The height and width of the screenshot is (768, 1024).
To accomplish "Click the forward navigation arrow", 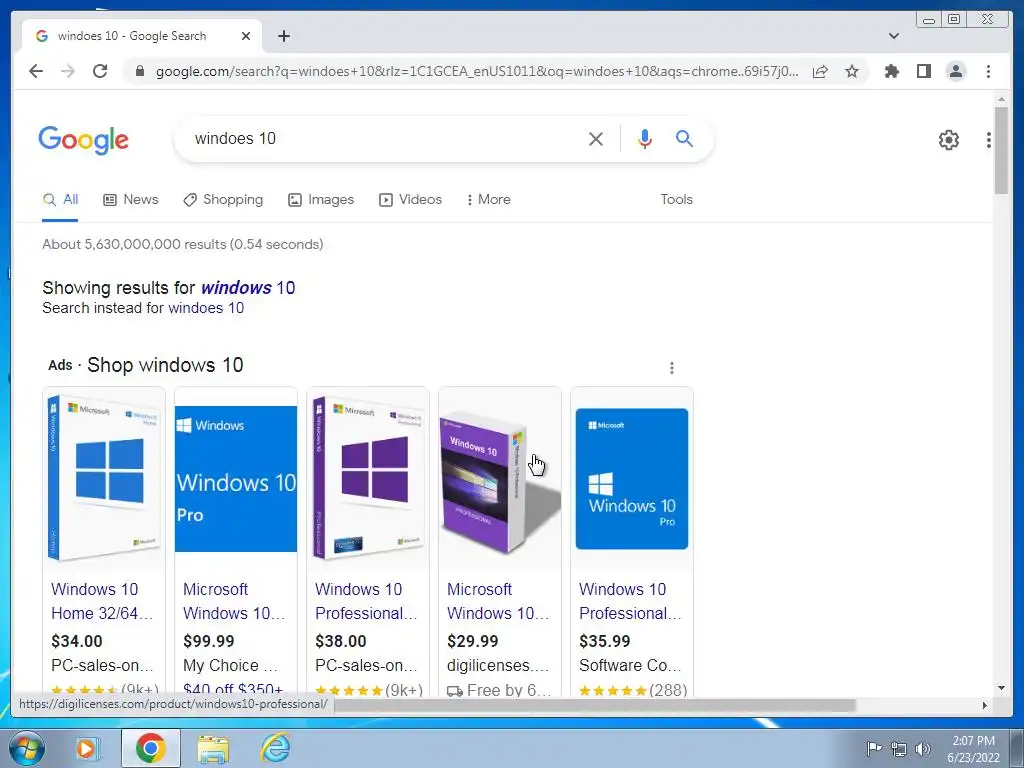I will (x=68, y=71).
